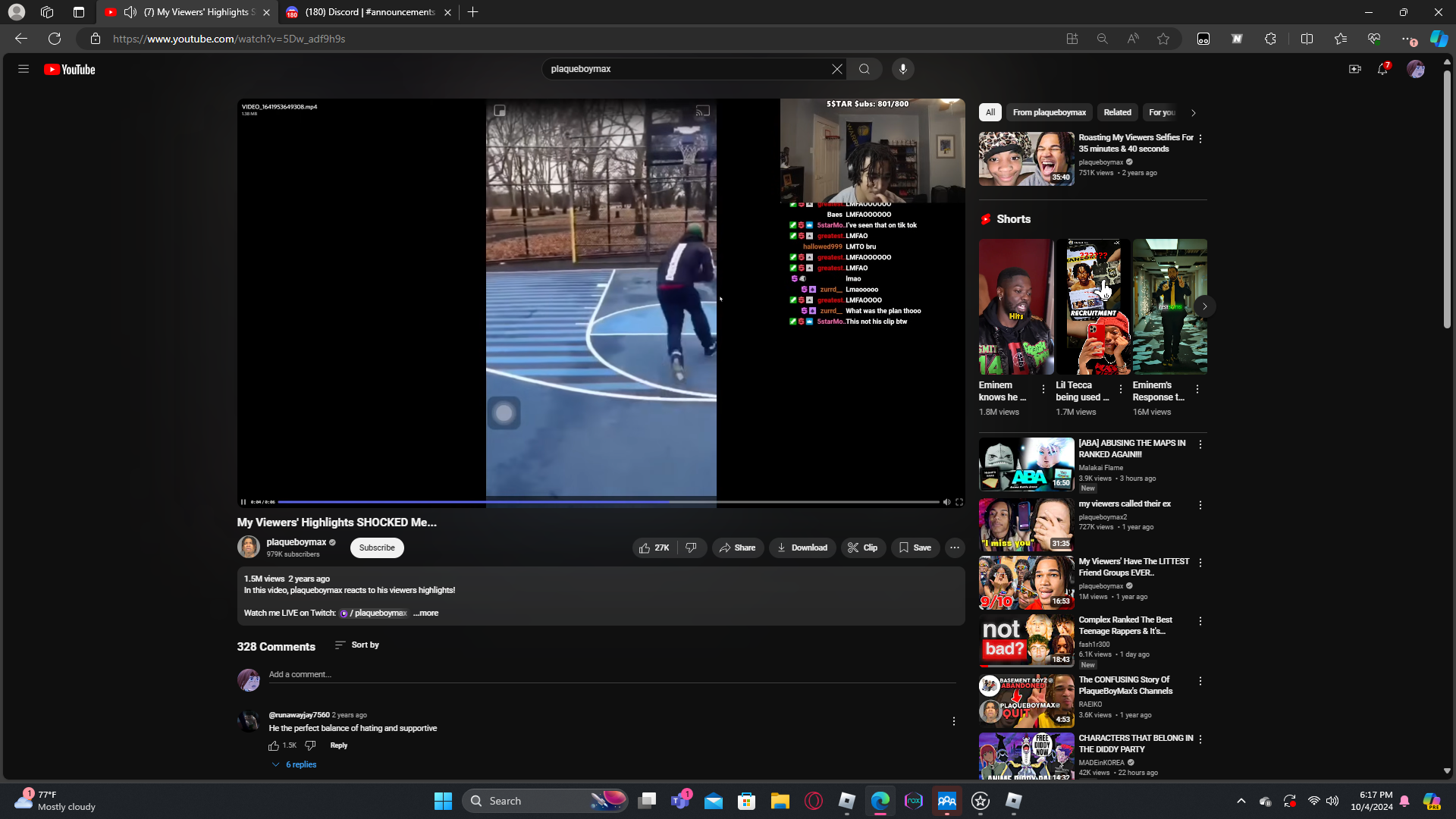Open the taskbar Search box

click(x=545, y=801)
